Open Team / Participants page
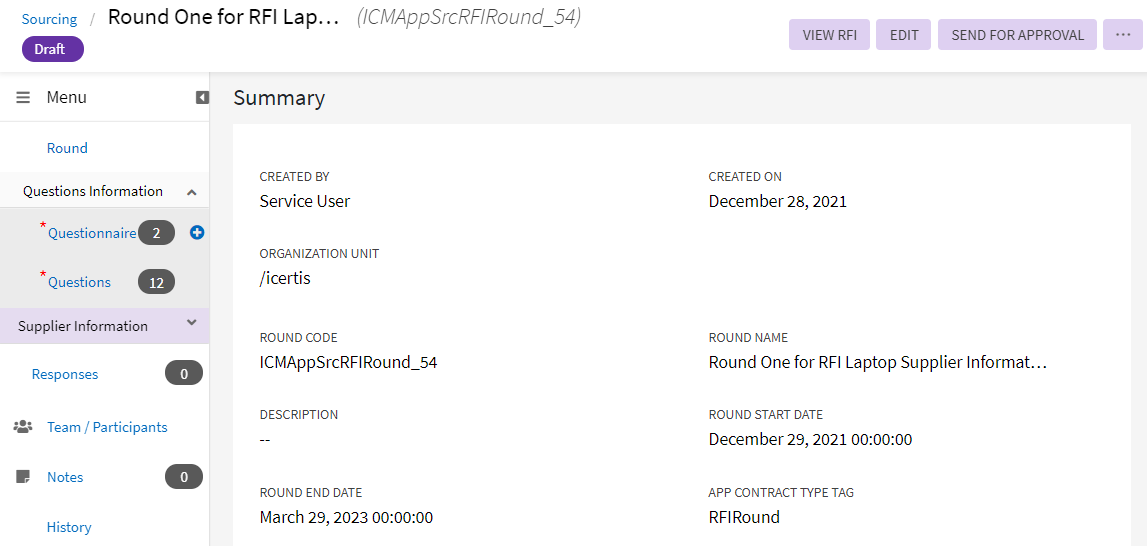Screen dimensions: 1147x546 107,427
